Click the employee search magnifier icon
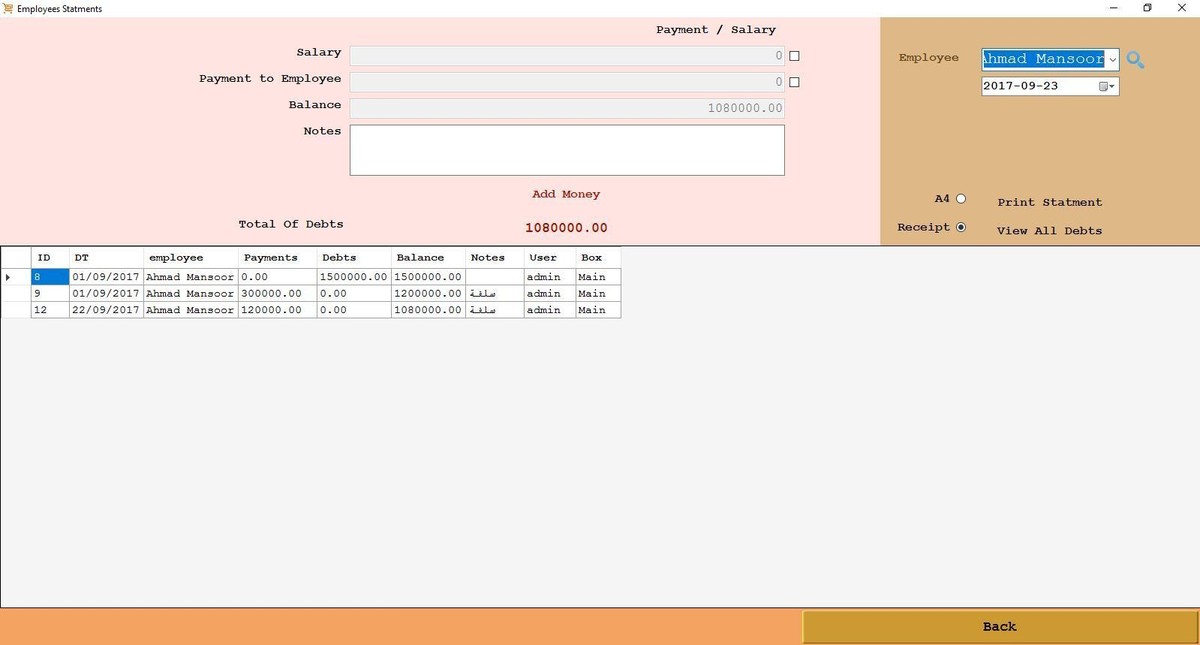 click(x=1135, y=60)
